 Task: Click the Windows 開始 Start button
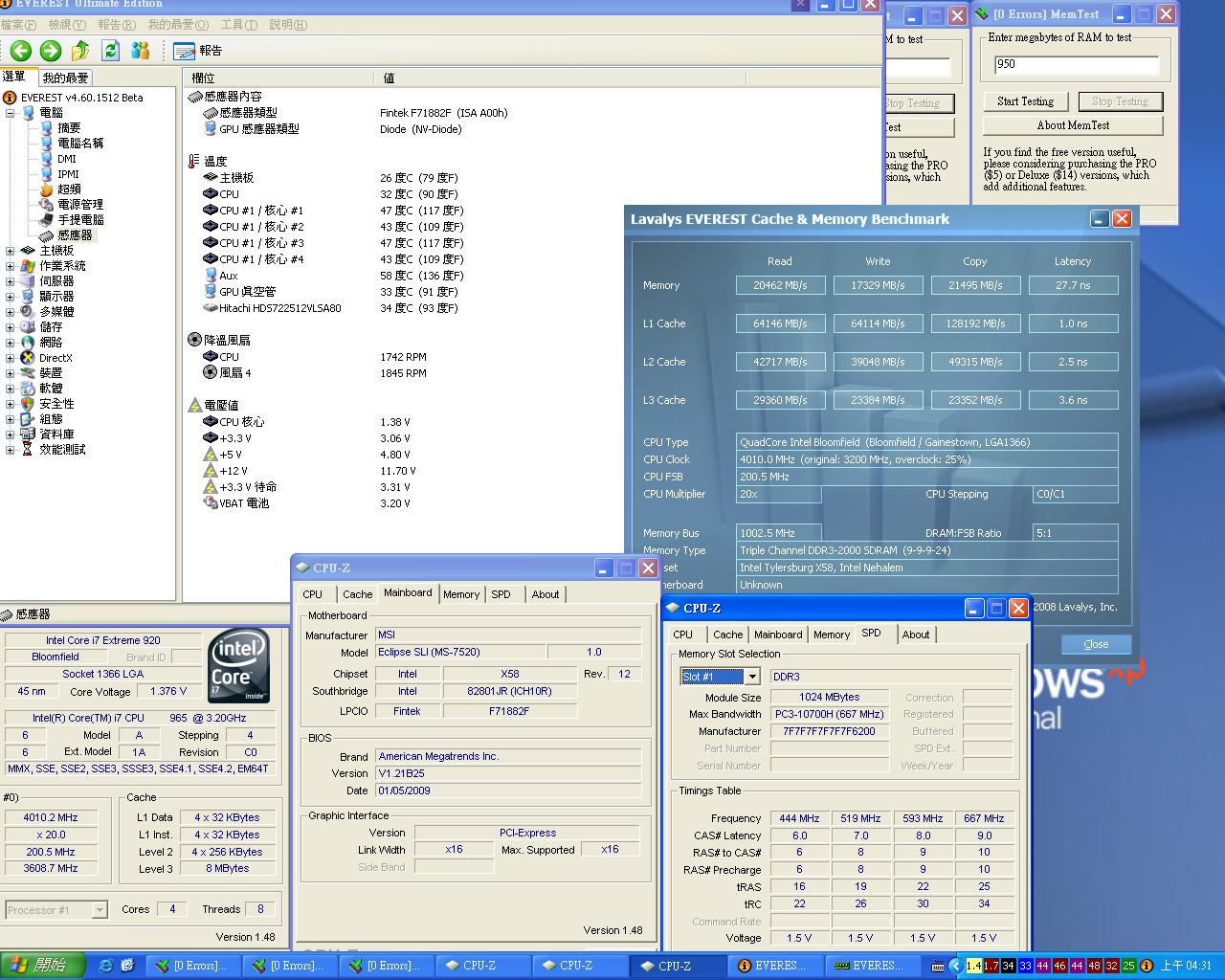[43, 966]
